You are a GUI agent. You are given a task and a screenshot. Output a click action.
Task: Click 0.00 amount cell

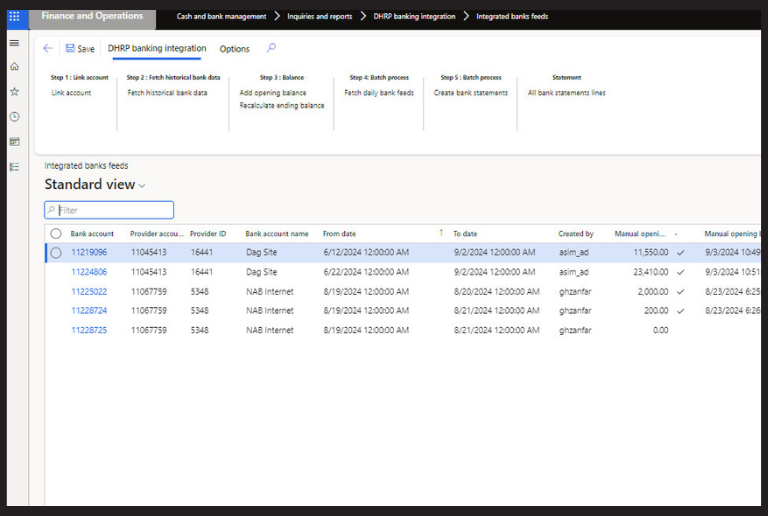point(660,330)
